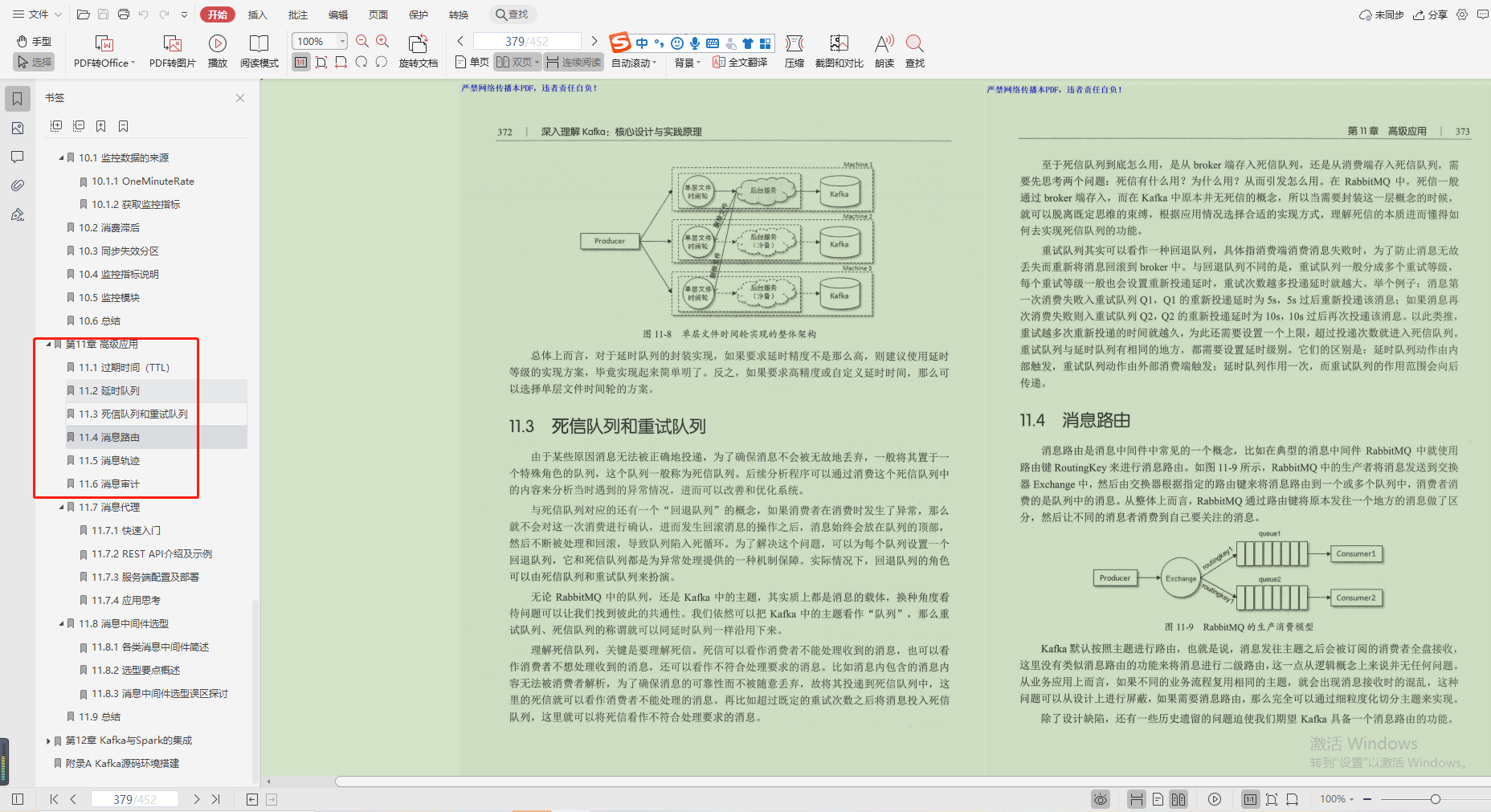Image resolution: width=1491 pixels, height=812 pixels.
Task: Zoom out with the minus magnifier
Action: [x=362, y=41]
